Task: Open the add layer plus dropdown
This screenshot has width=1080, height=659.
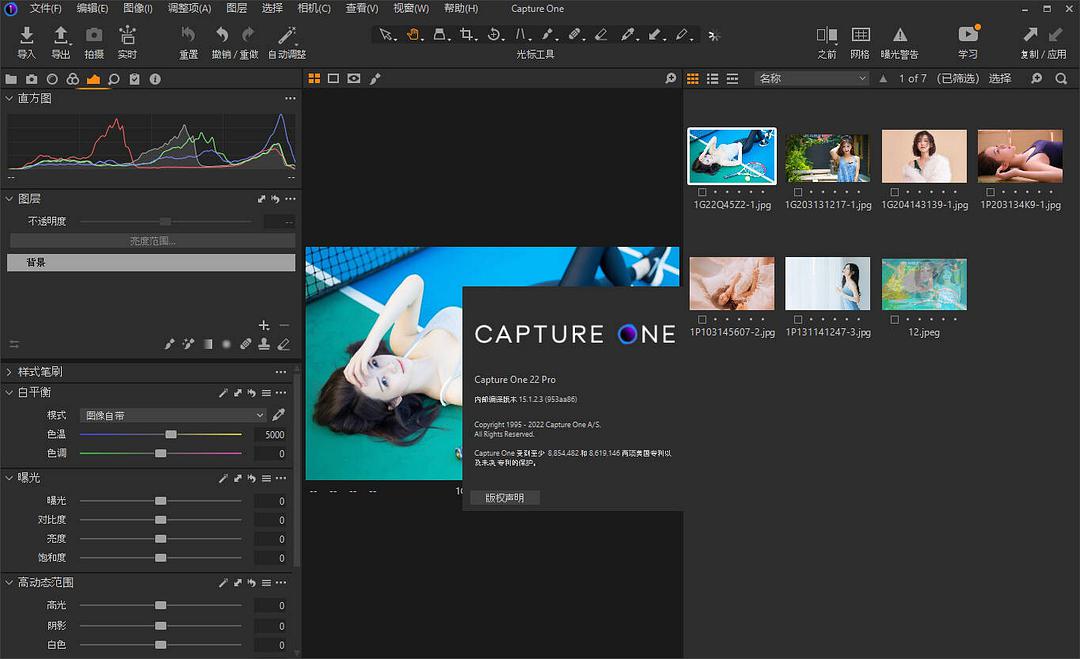Action: (x=264, y=325)
